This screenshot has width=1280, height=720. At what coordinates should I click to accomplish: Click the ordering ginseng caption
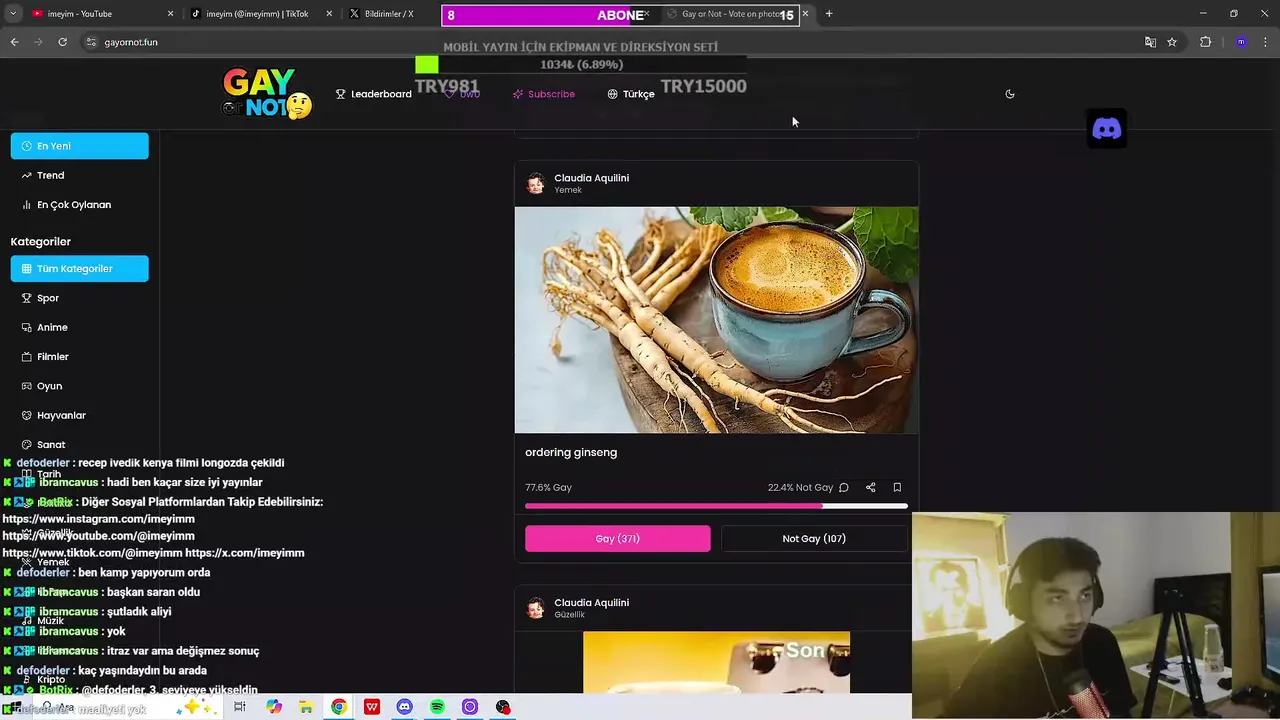click(x=571, y=453)
